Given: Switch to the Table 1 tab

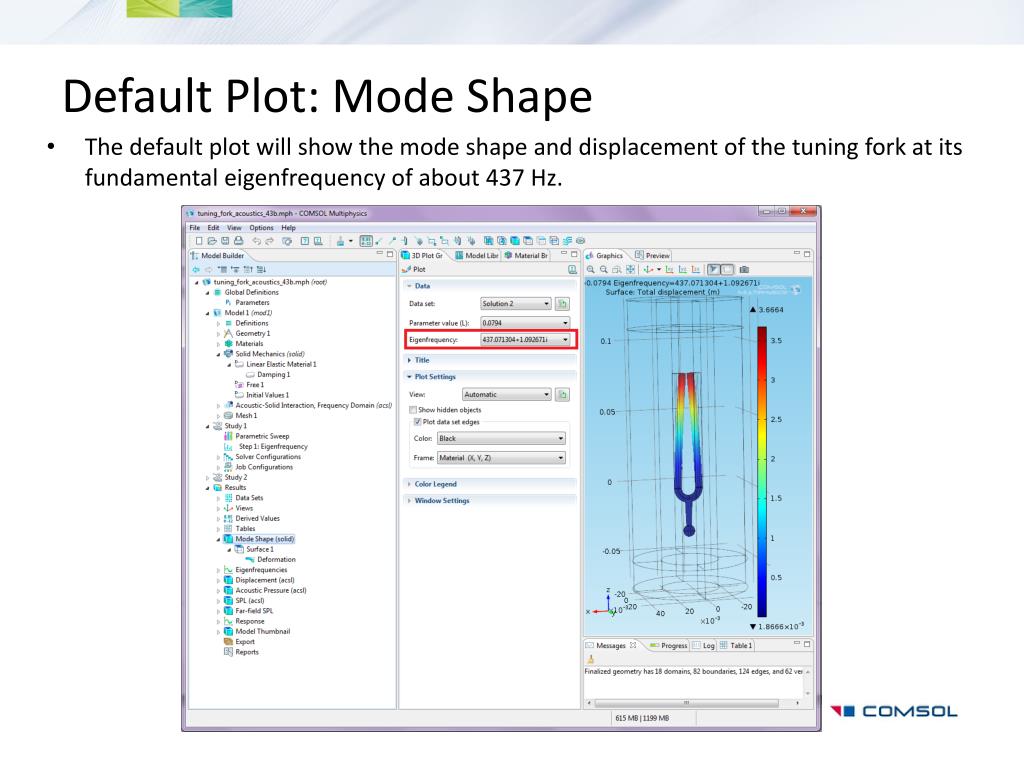Looking at the screenshot, I should [736, 645].
